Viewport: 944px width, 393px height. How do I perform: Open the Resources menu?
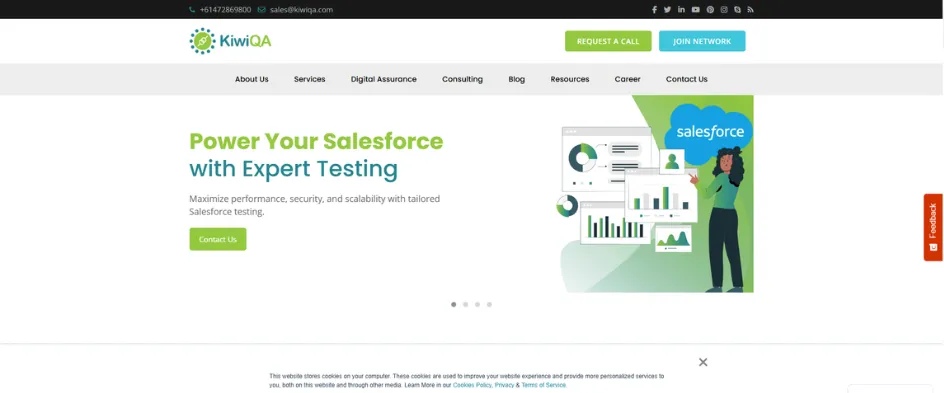pos(570,79)
